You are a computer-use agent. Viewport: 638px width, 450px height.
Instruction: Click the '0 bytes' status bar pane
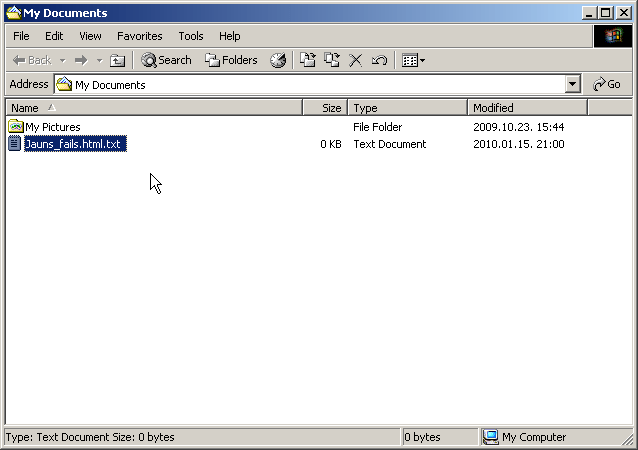pyautogui.click(x=439, y=437)
